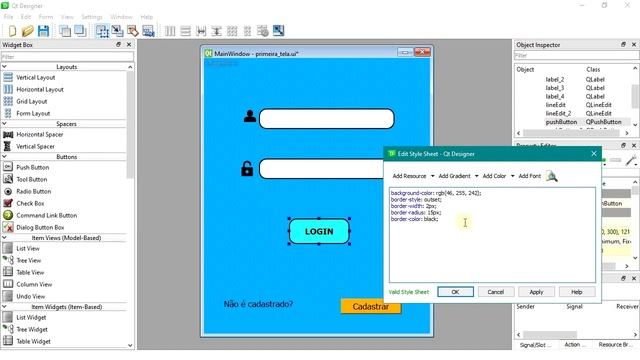Select the Edit Signals/Slots mode icon

(x=117, y=31)
